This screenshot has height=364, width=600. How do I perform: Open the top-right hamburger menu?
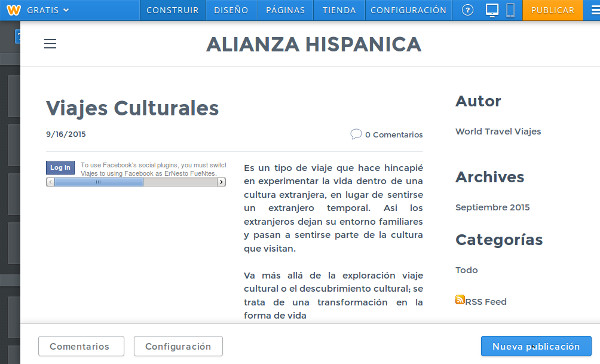(595, 10)
